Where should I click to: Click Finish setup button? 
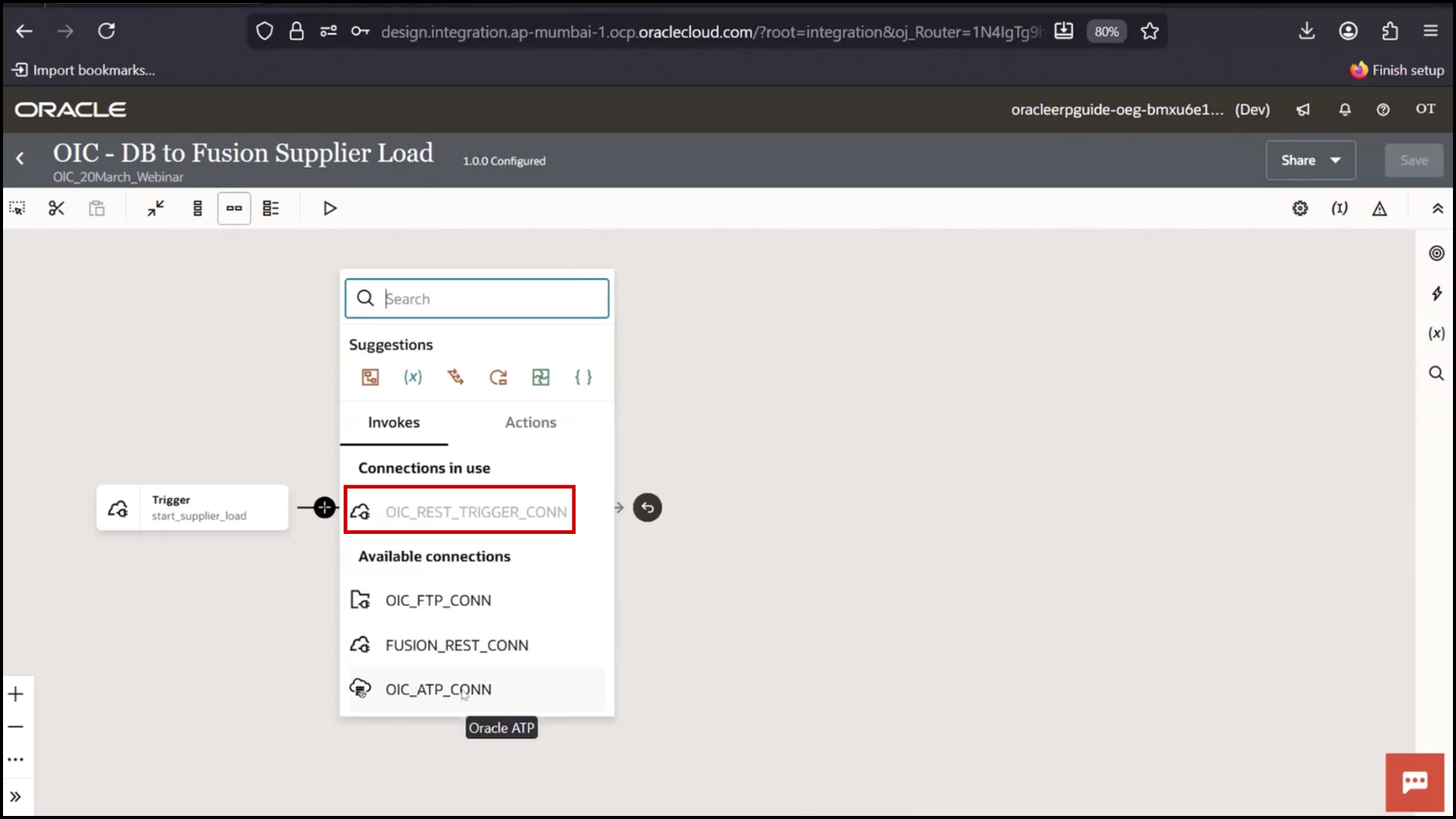(1398, 70)
